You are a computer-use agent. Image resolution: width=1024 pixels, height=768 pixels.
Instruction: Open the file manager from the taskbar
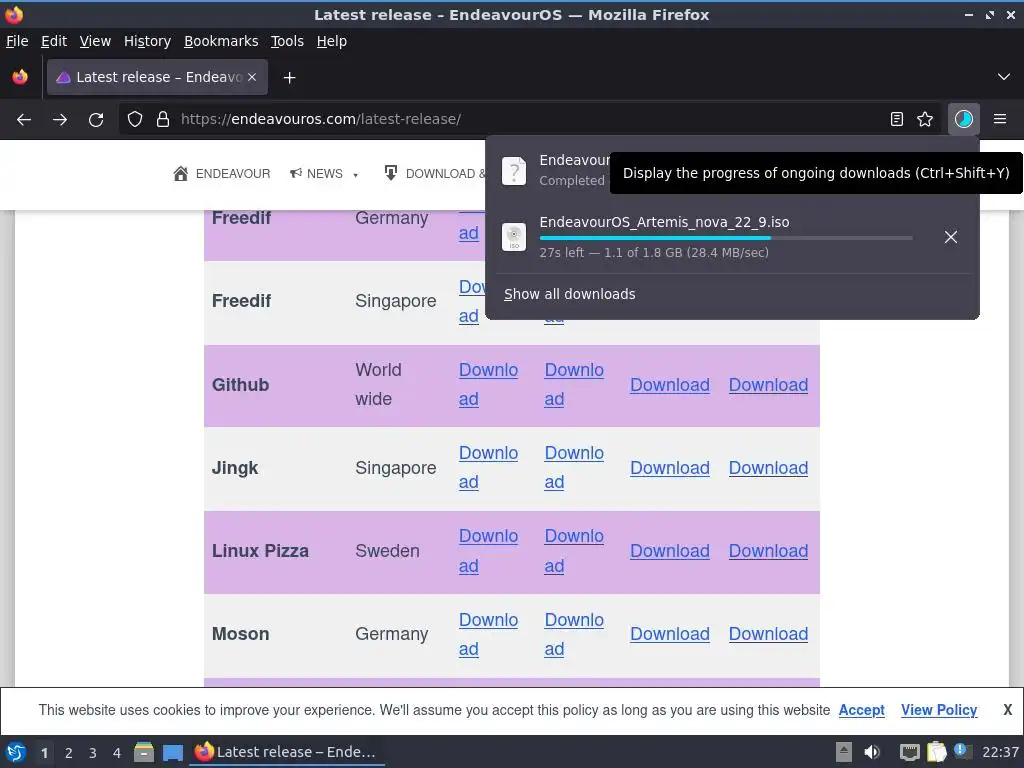144,752
